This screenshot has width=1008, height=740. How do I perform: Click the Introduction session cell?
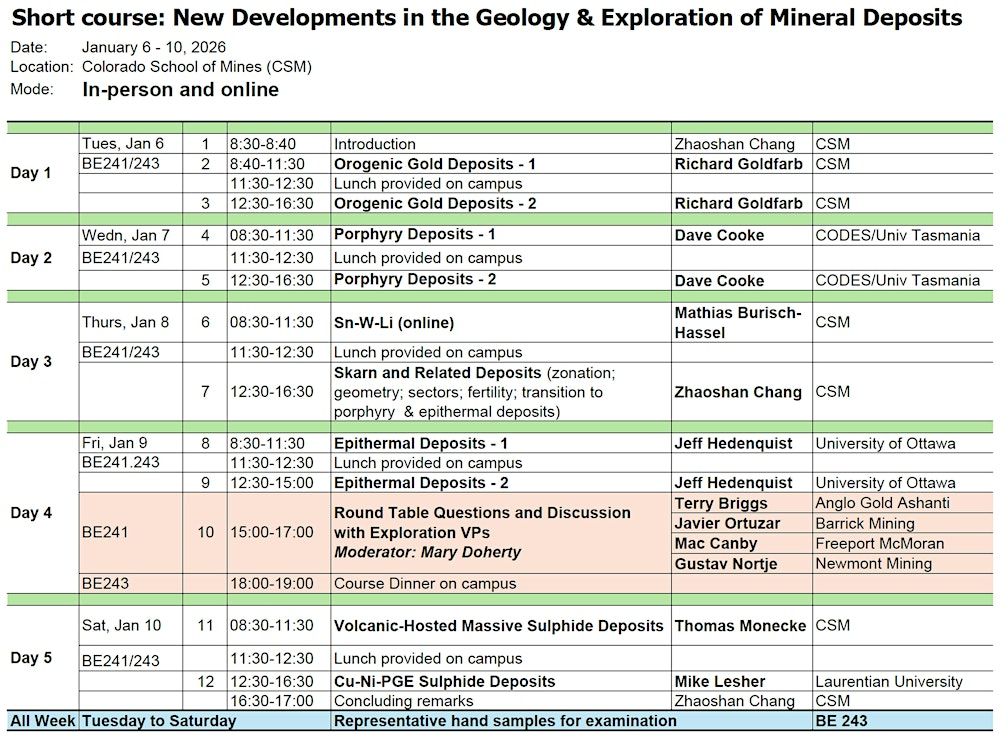coord(375,144)
